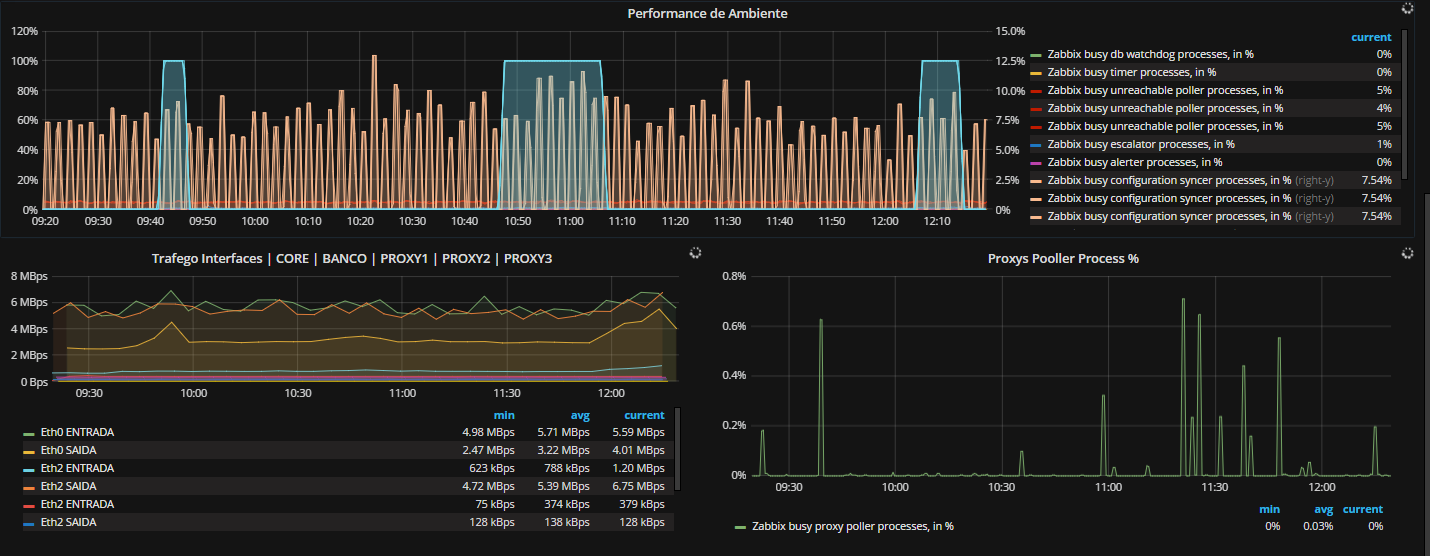
Task: Toggle the Zabbix busy proxy poller processes series
Action: tap(853, 525)
